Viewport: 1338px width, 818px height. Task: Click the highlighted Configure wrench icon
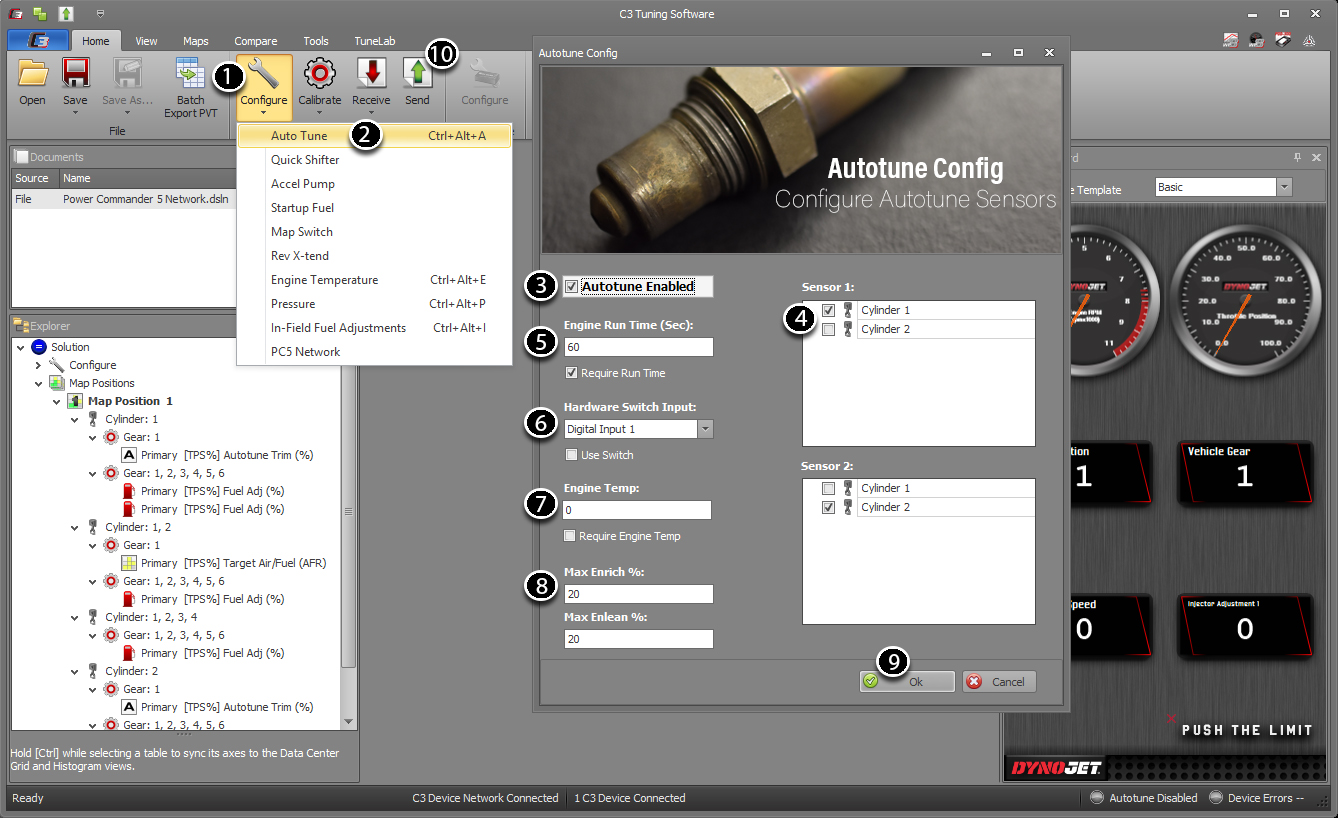(264, 74)
